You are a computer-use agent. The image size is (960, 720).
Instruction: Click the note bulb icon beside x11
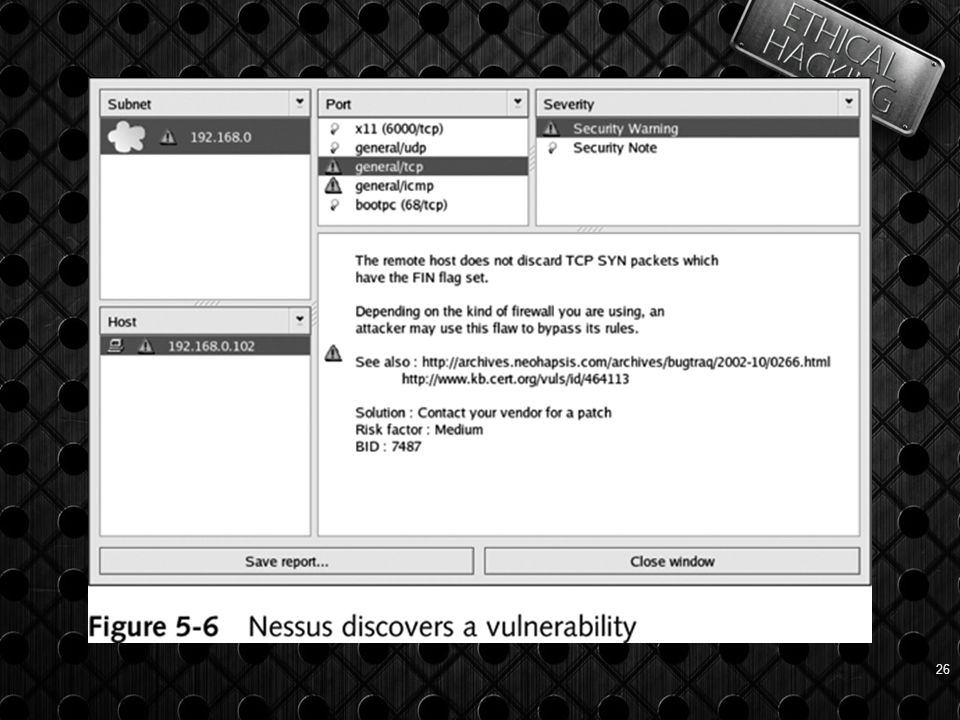pos(334,129)
